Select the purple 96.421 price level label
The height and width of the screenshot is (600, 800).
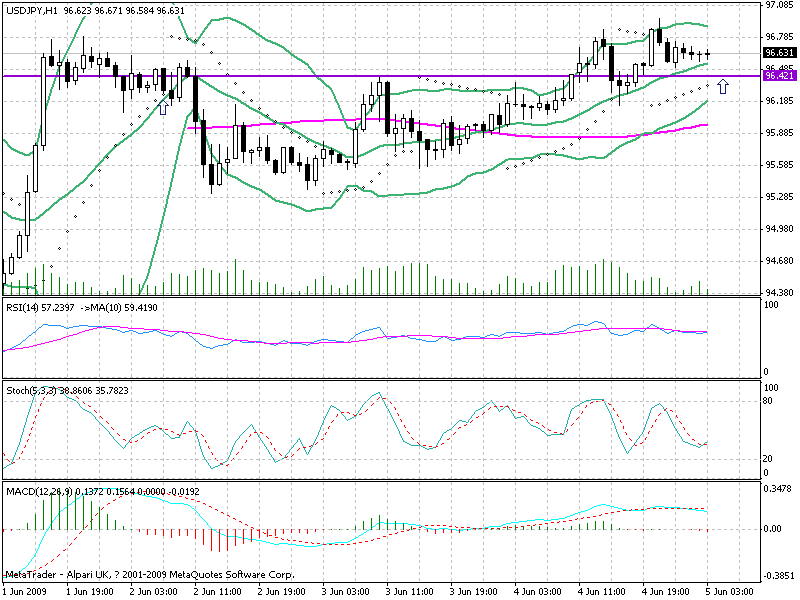779,76
